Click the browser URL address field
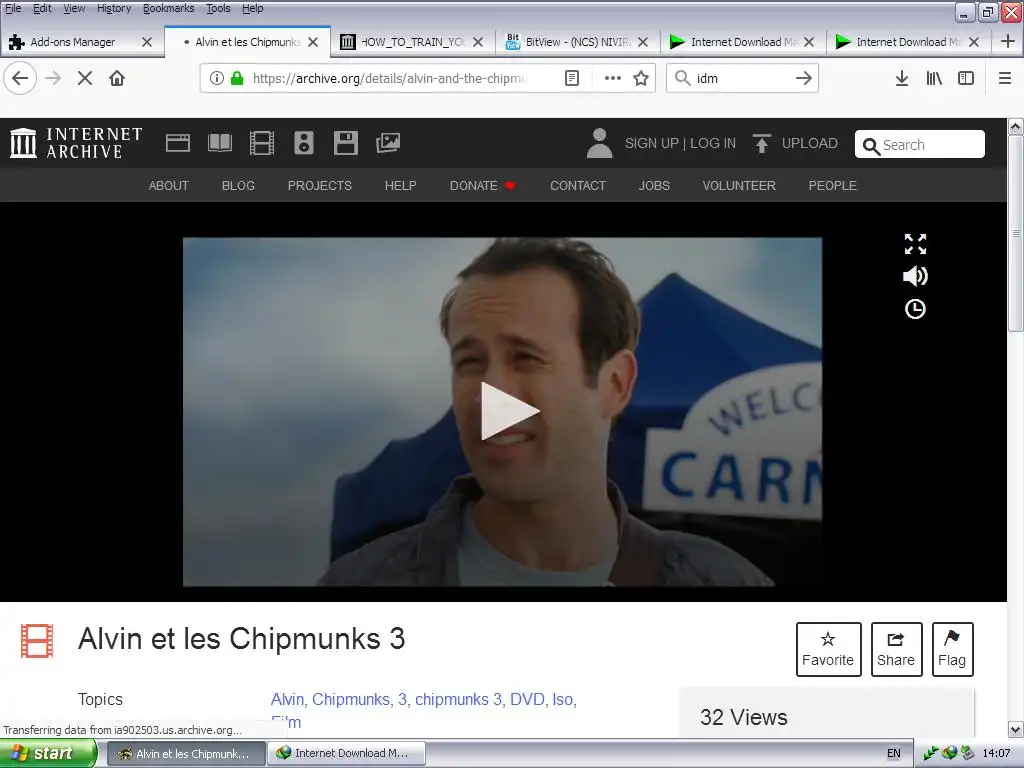The image size is (1024, 768). (388, 78)
